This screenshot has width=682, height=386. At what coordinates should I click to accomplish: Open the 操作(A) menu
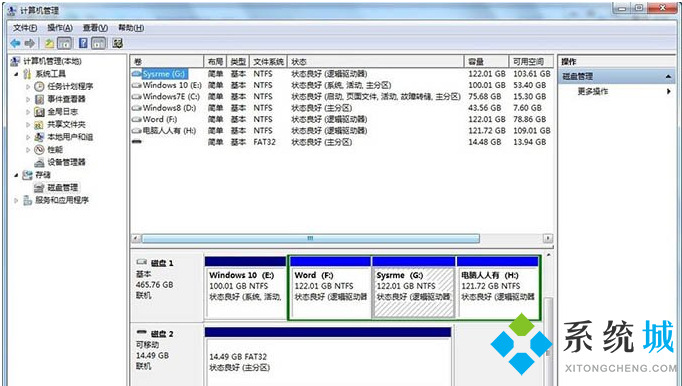pyautogui.click(x=60, y=28)
